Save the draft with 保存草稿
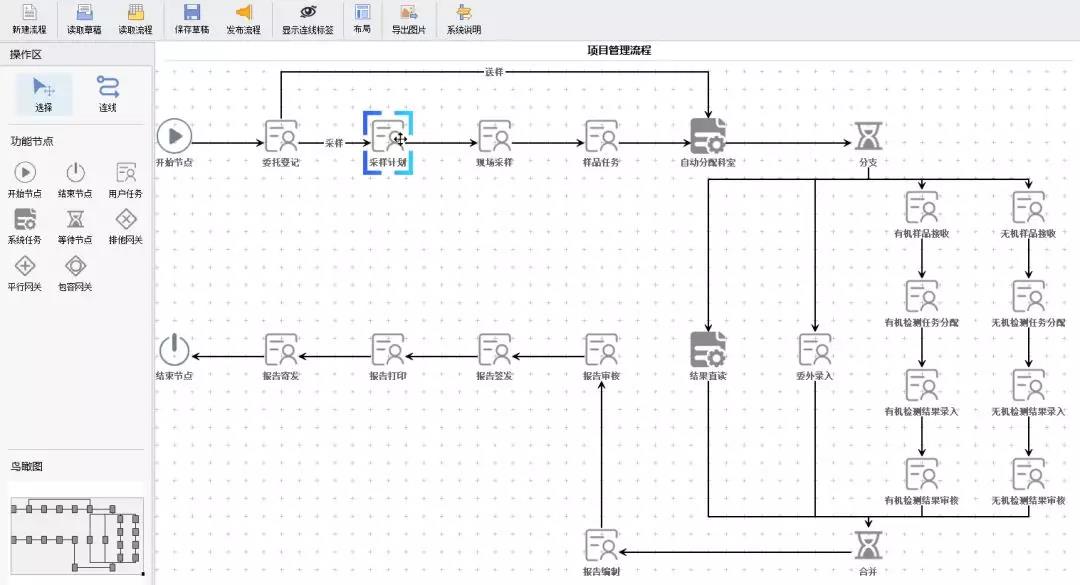1080x585 pixels. [191, 18]
